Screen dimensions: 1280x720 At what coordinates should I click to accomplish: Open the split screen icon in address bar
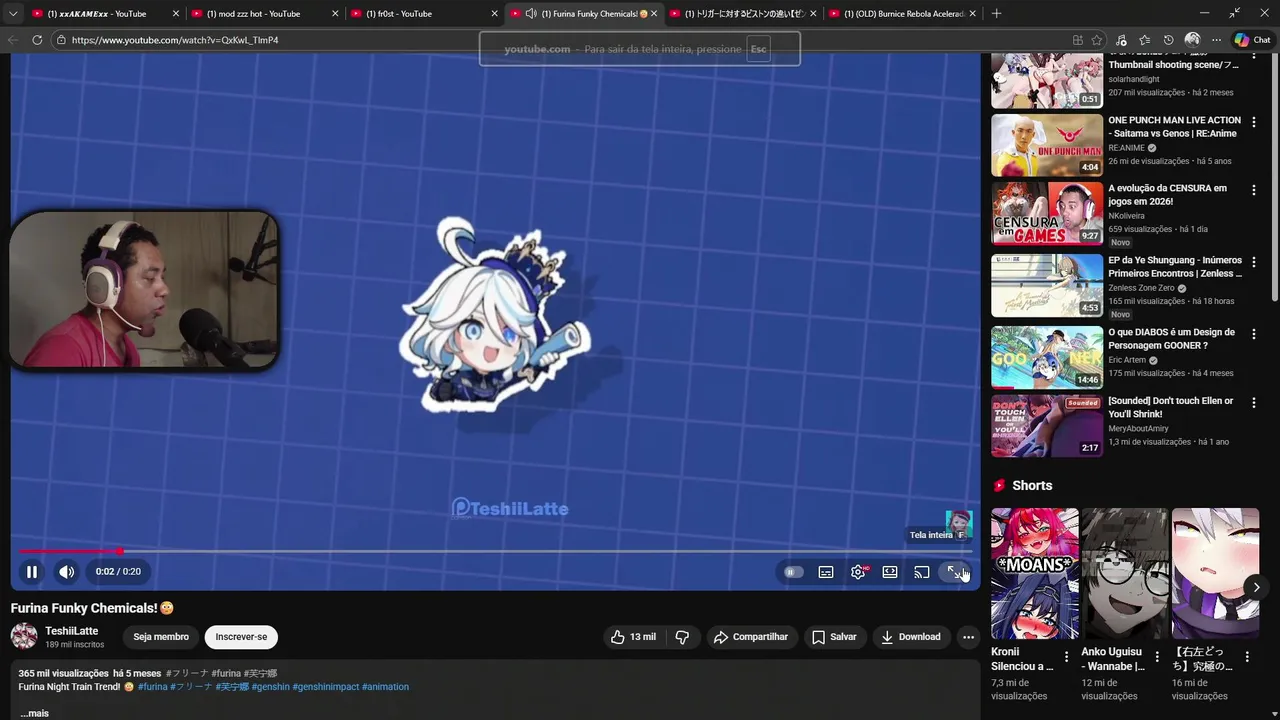pyautogui.click(x=1077, y=40)
